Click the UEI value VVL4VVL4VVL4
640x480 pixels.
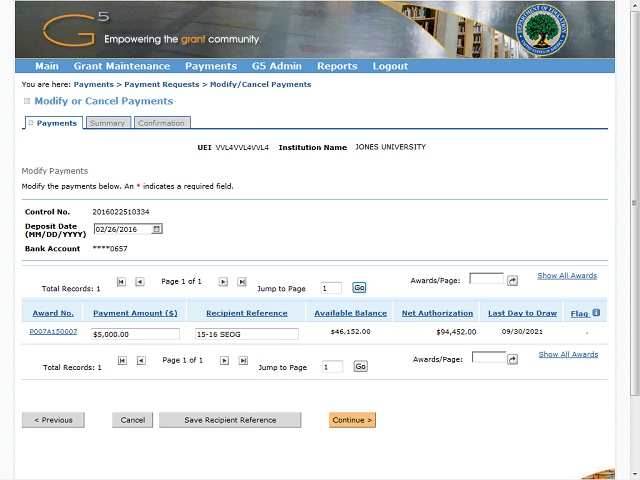coord(242,147)
